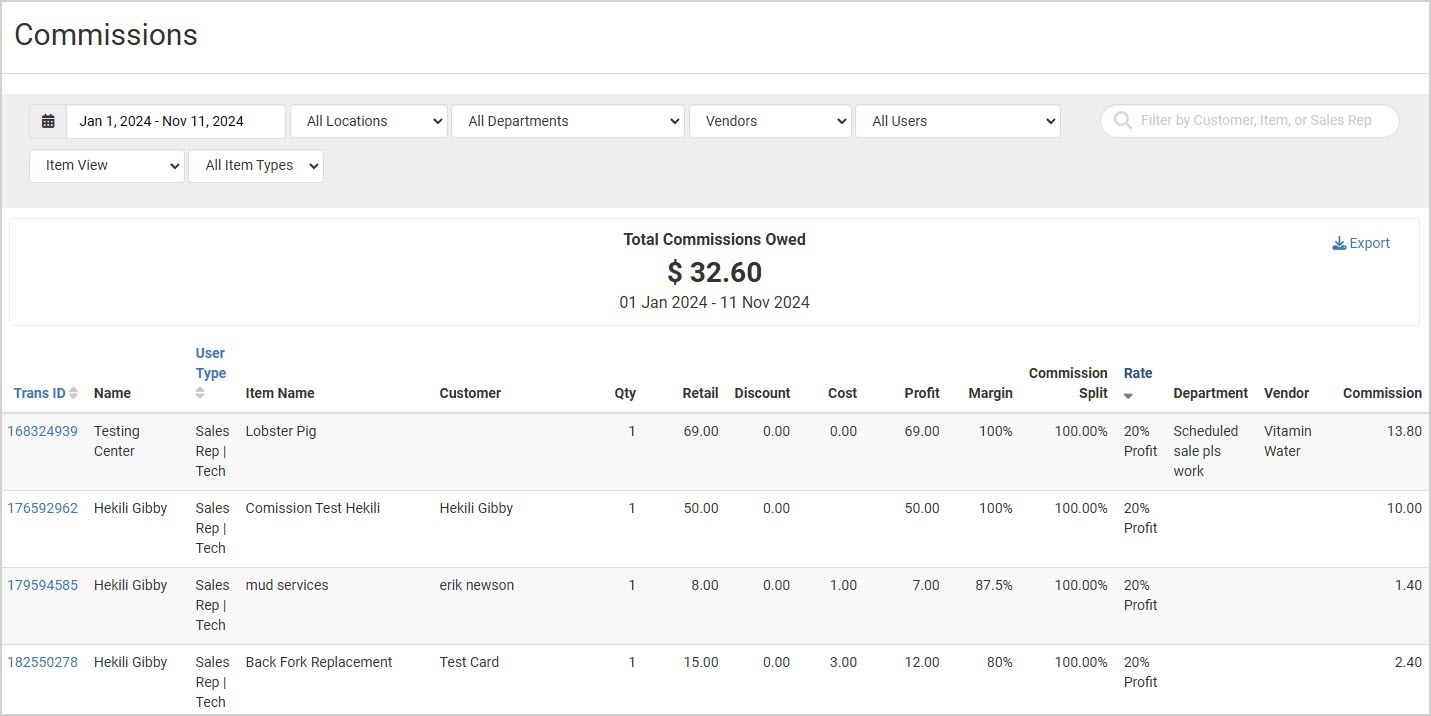This screenshot has height=716, width=1431.
Task: Sort by User Type column header
Action: click(x=211, y=363)
